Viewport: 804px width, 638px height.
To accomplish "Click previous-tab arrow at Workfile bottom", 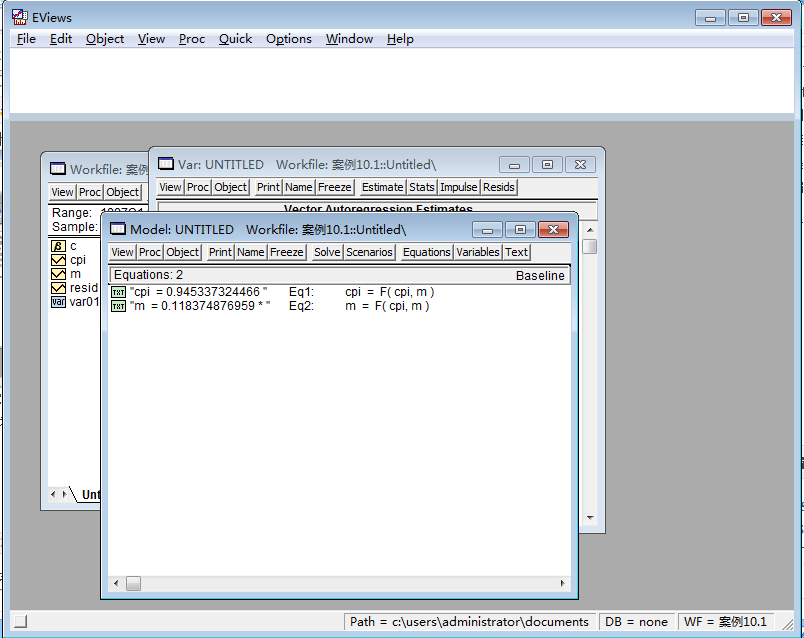I will (x=53, y=494).
